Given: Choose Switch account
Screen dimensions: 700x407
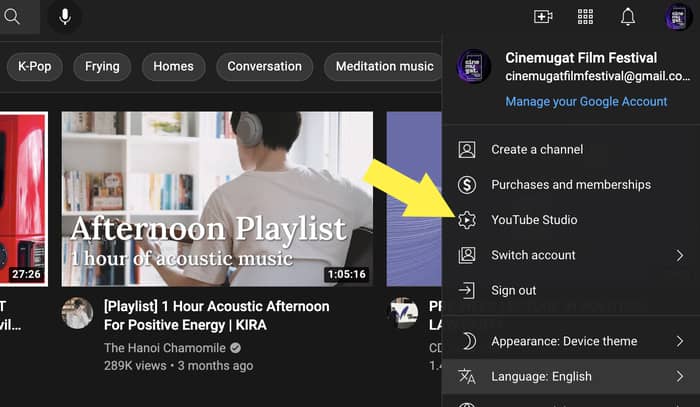Looking at the screenshot, I should tap(571, 255).
